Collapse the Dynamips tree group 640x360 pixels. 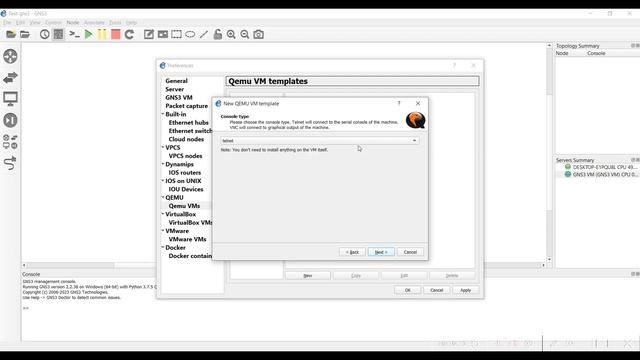[163, 164]
